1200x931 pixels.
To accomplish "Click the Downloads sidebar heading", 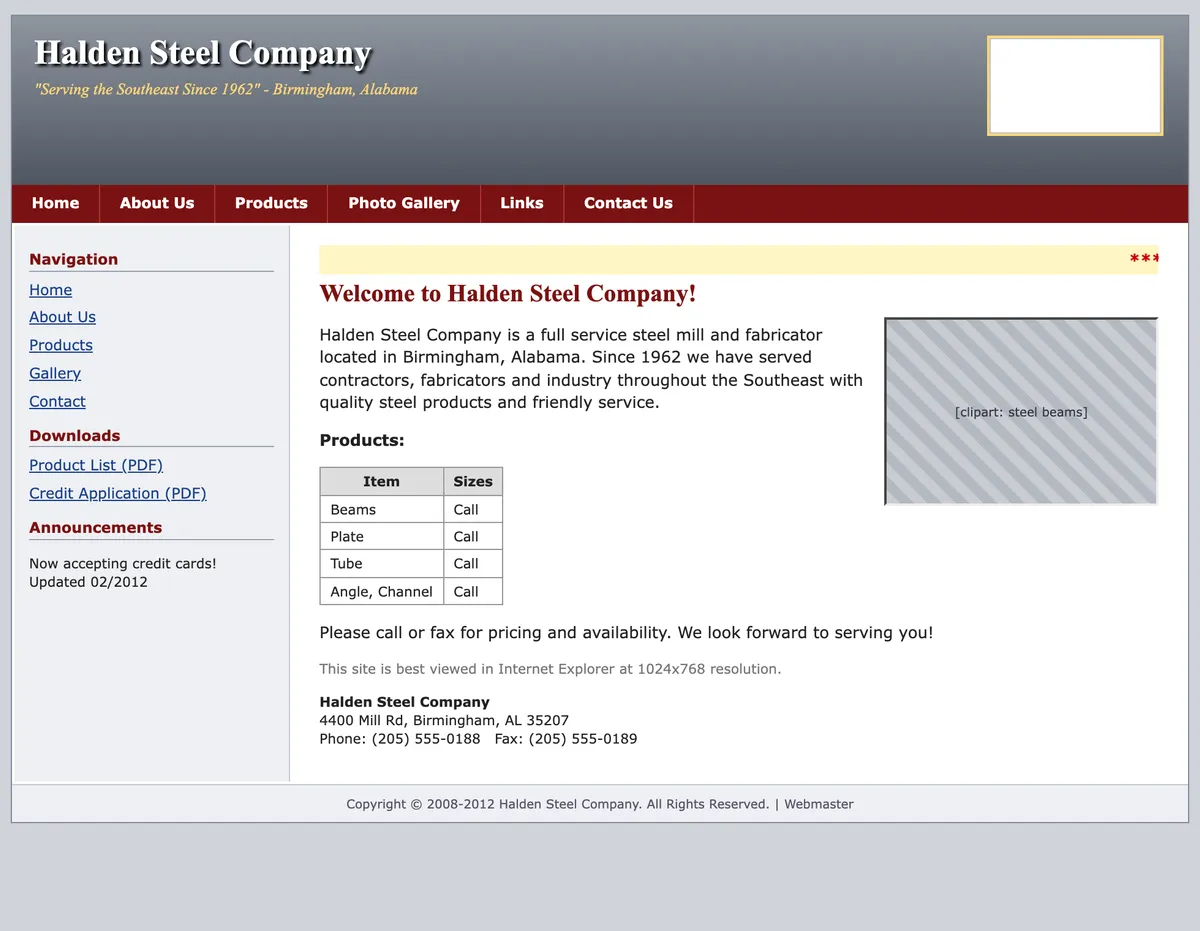I will (75, 436).
